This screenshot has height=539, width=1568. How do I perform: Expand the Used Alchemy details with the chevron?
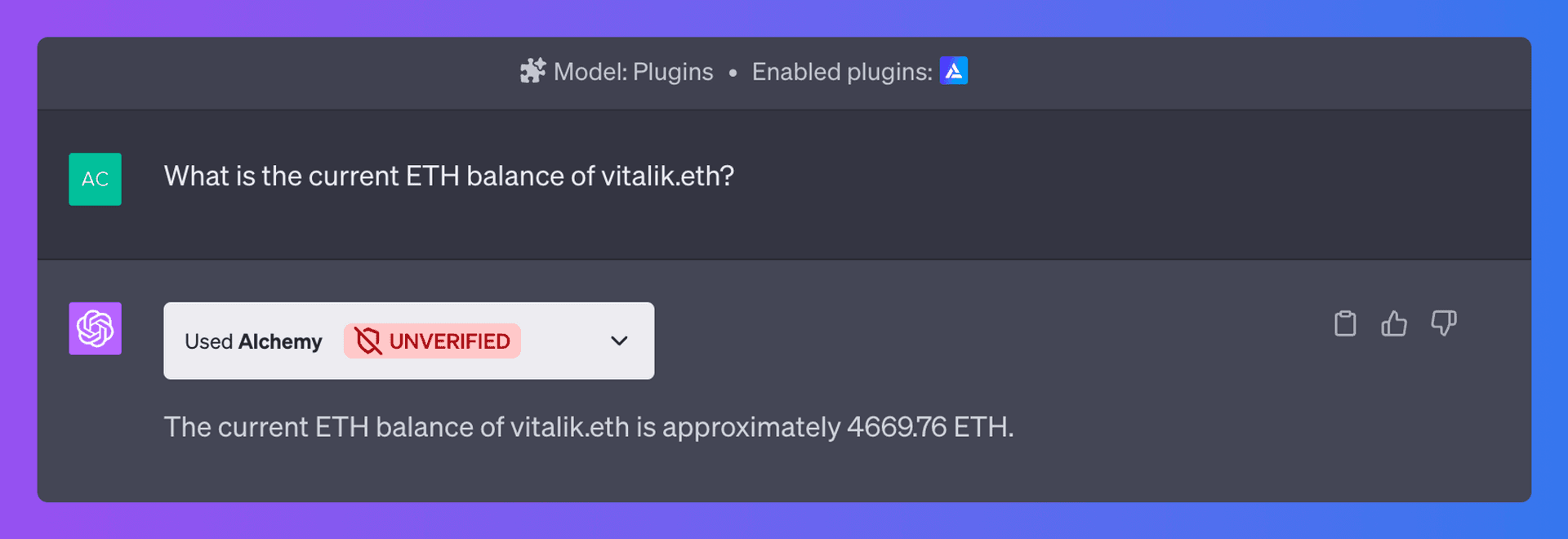[618, 341]
